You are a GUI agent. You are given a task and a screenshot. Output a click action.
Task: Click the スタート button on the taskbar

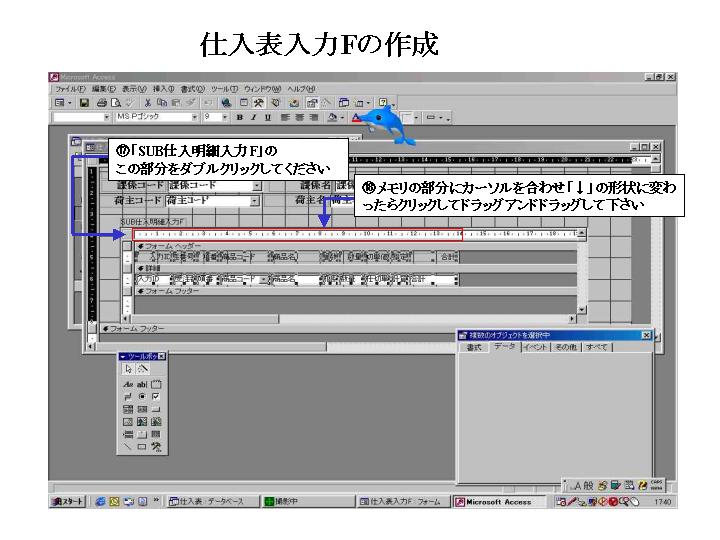pos(73,502)
